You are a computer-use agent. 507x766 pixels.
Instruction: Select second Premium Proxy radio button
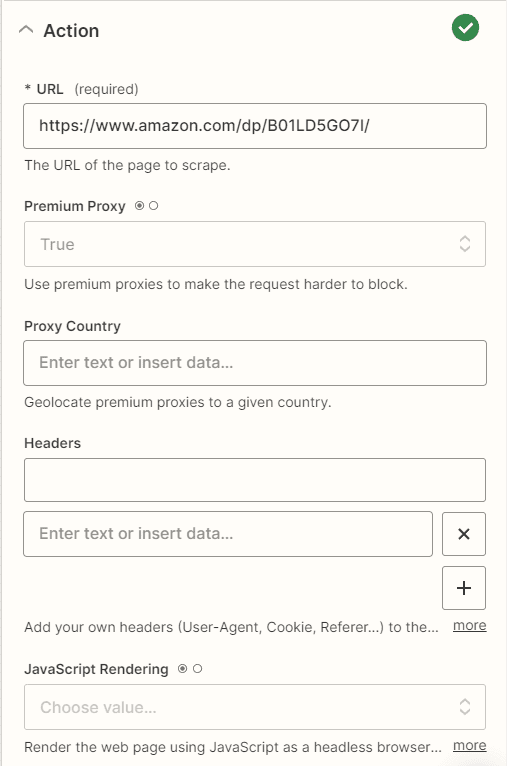[x=153, y=206]
